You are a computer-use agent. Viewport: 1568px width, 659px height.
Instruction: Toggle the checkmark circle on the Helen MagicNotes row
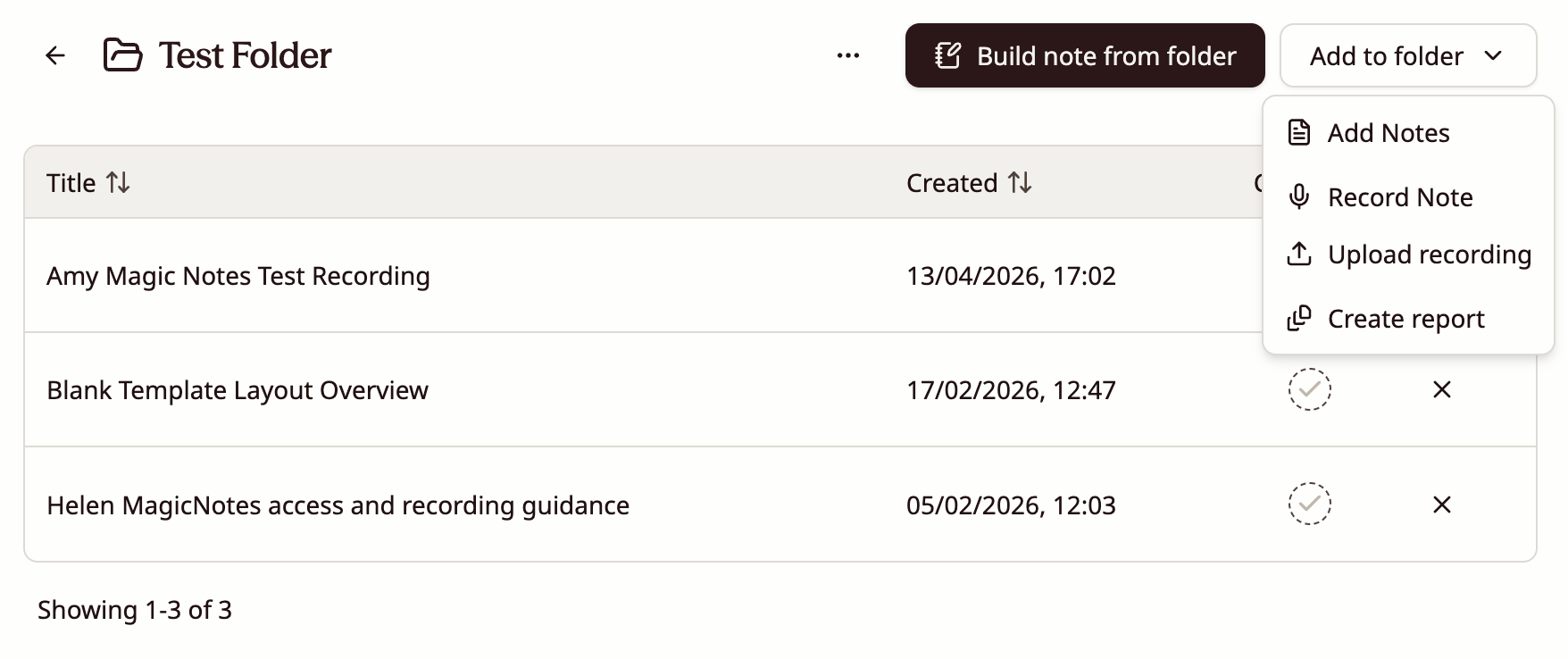click(1310, 505)
